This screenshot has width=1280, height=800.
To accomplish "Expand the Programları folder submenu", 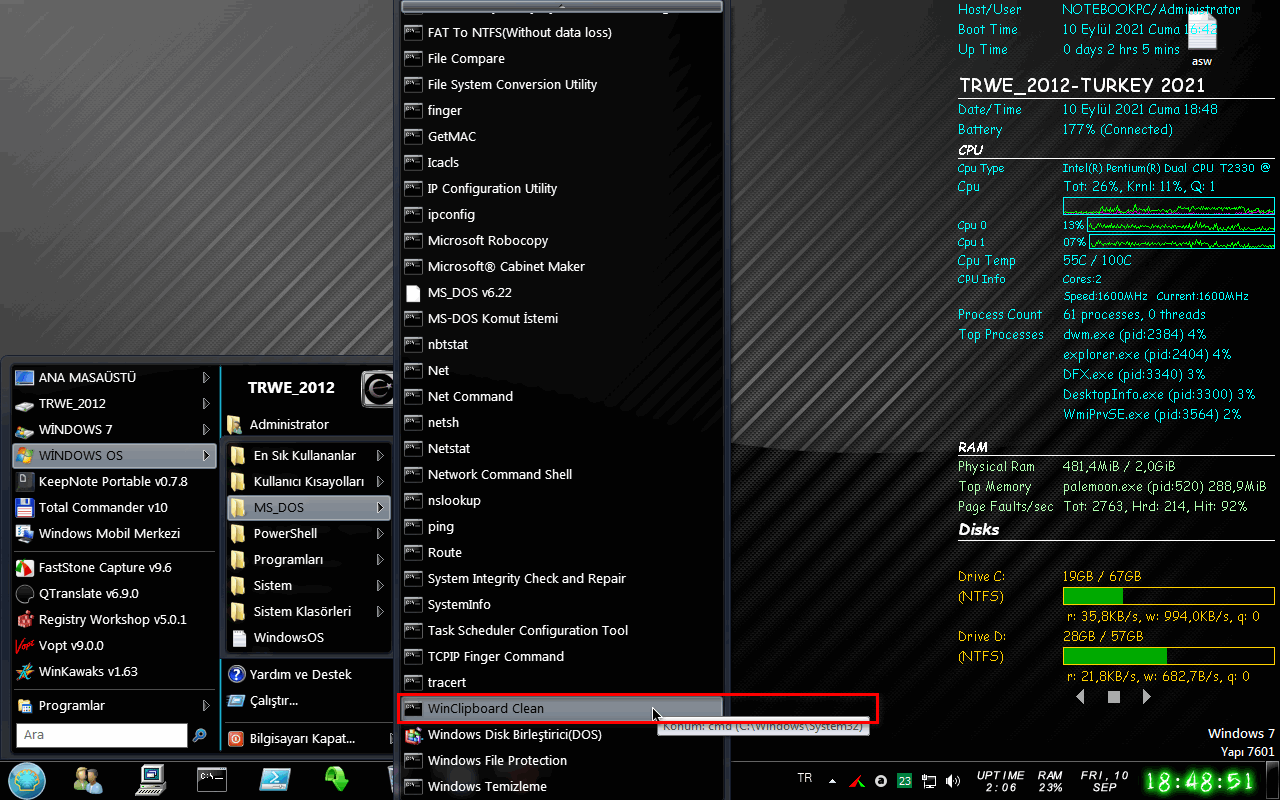I will 308,559.
